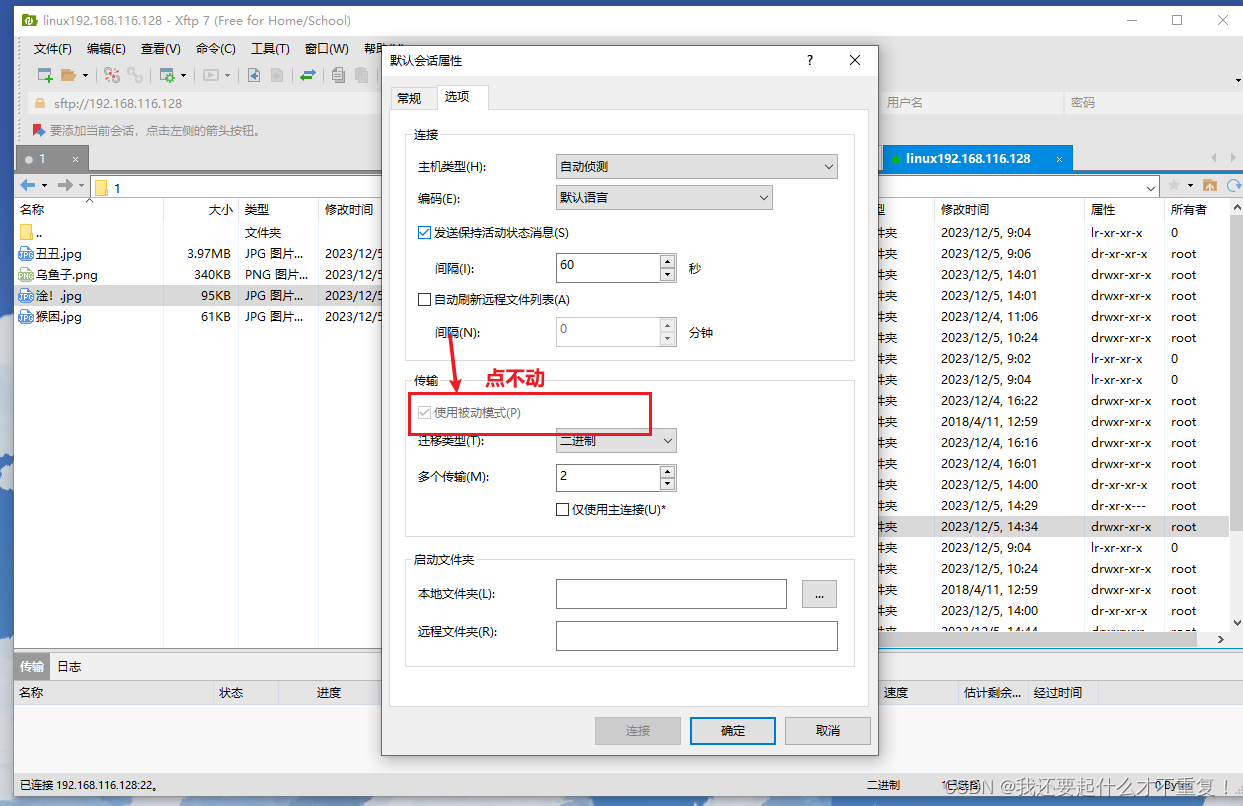1243x806 pixels.
Task: Select the download file toolbar icon
Action: (x=254, y=74)
